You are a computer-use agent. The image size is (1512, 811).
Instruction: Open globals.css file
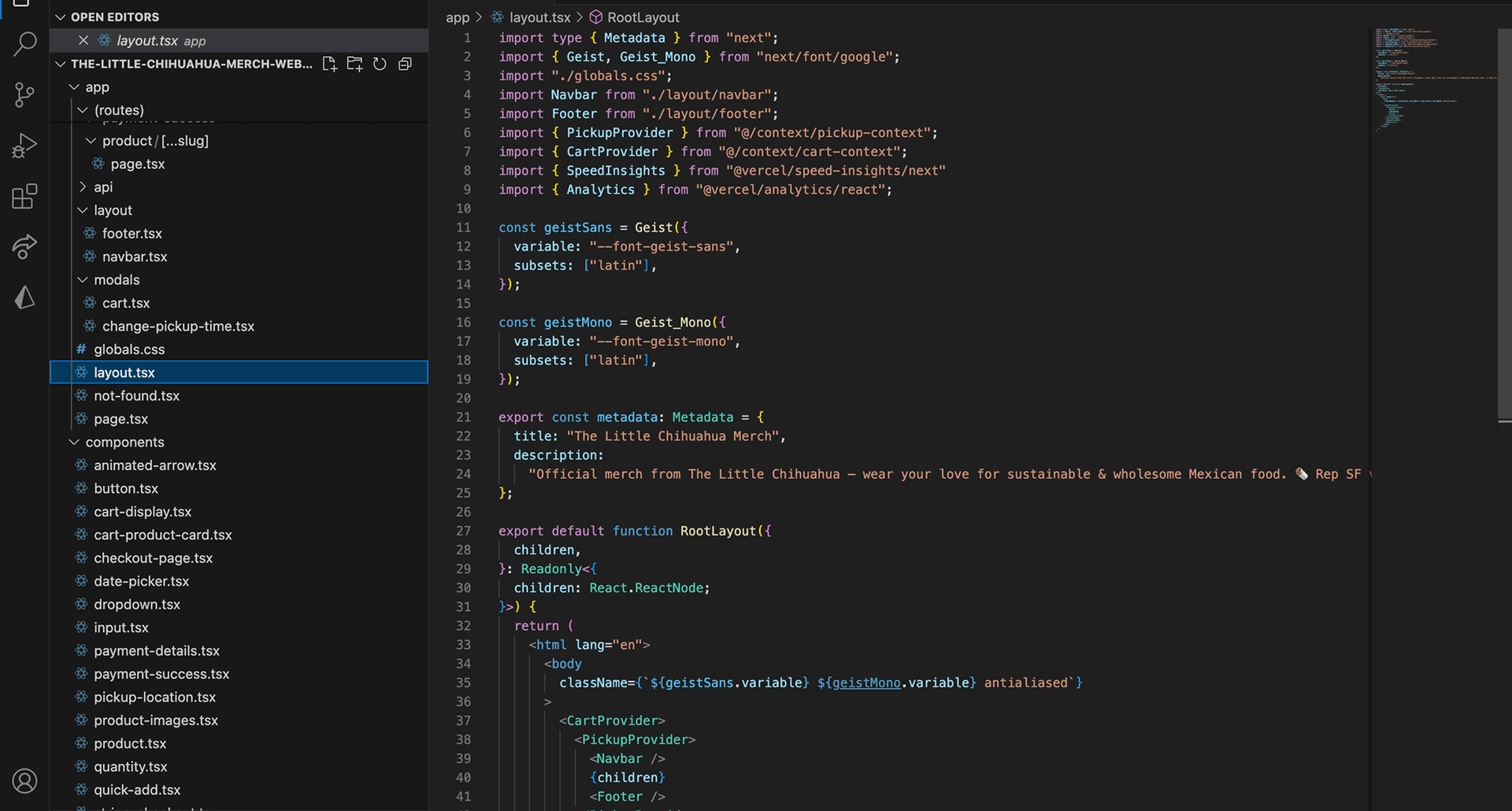(239, 350)
